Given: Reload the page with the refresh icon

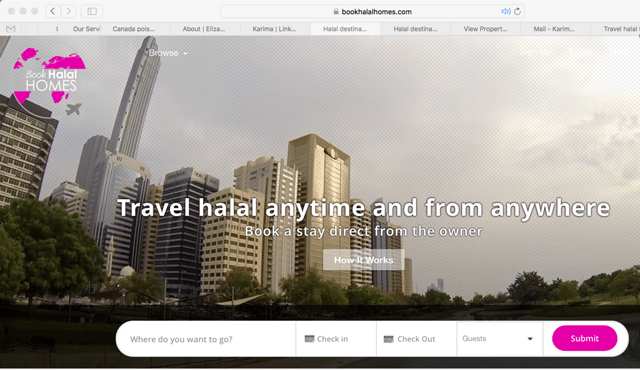Looking at the screenshot, I should [518, 11].
